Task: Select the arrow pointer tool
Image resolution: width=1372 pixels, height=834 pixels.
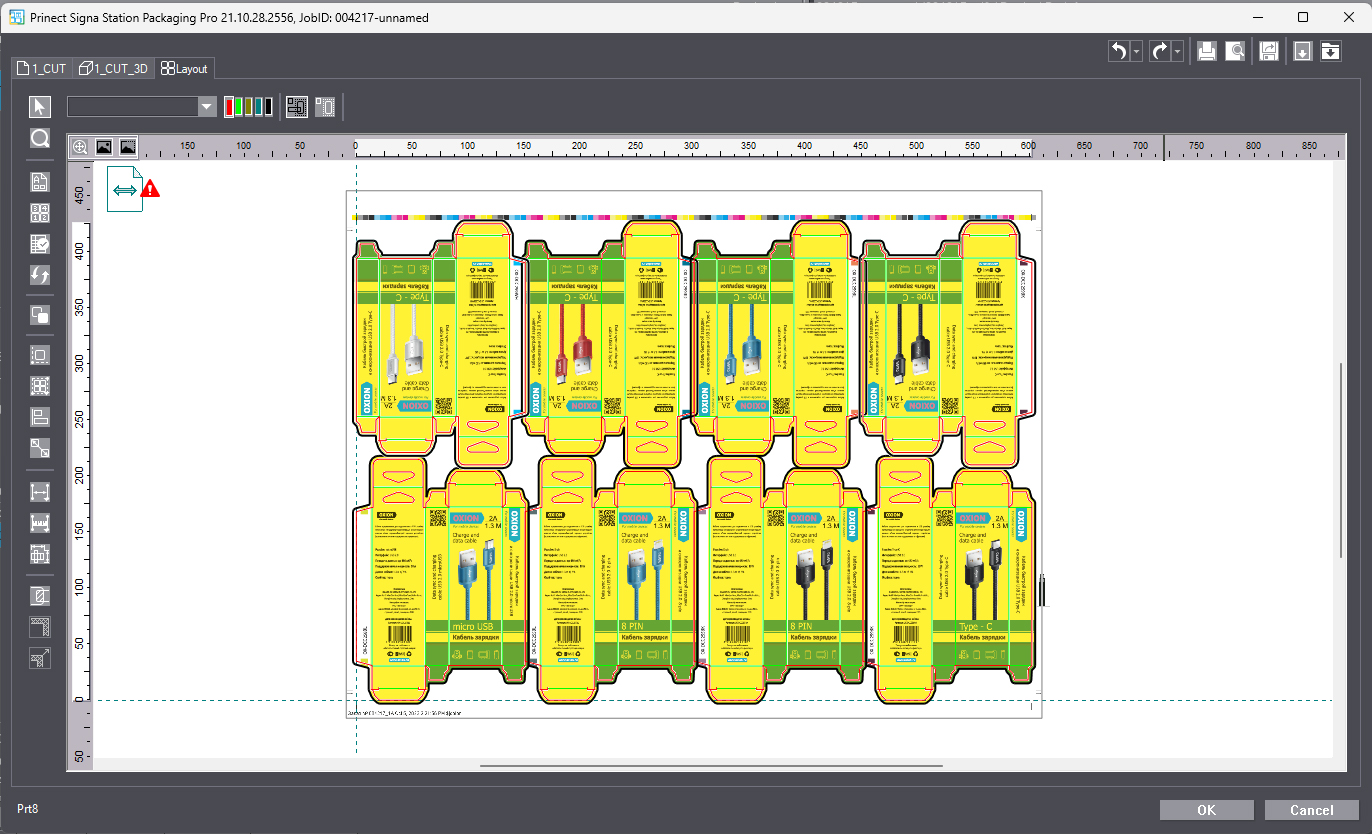Action: (x=40, y=107)
